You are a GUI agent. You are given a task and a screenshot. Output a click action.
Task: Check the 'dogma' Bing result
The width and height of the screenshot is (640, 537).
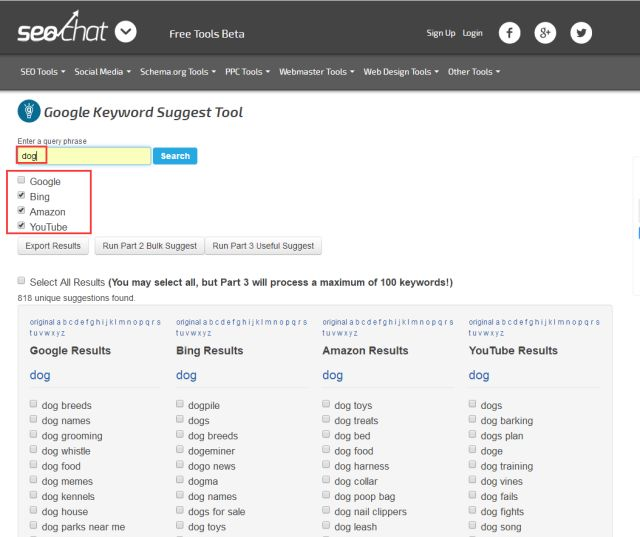(x=180, y=479)
